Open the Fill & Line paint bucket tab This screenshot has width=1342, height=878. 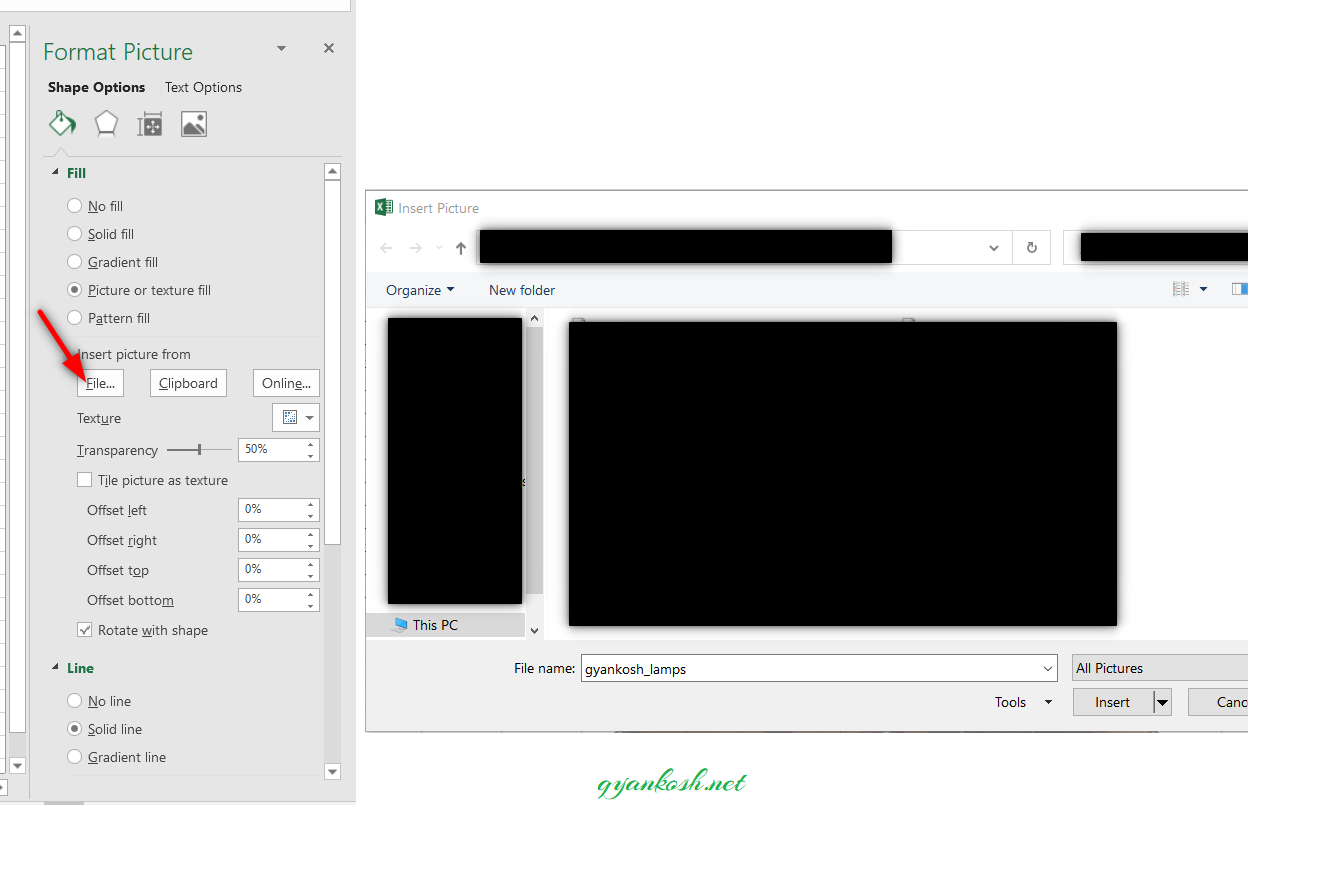click(x=62, y=124)
